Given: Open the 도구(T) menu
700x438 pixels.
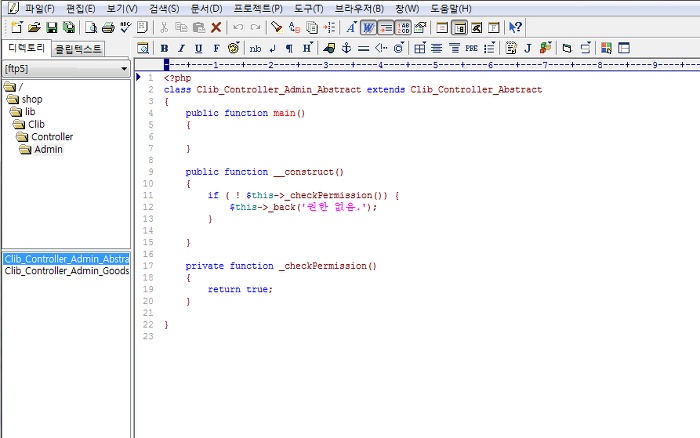Looking at the screenshot, I should pos(308,8).
